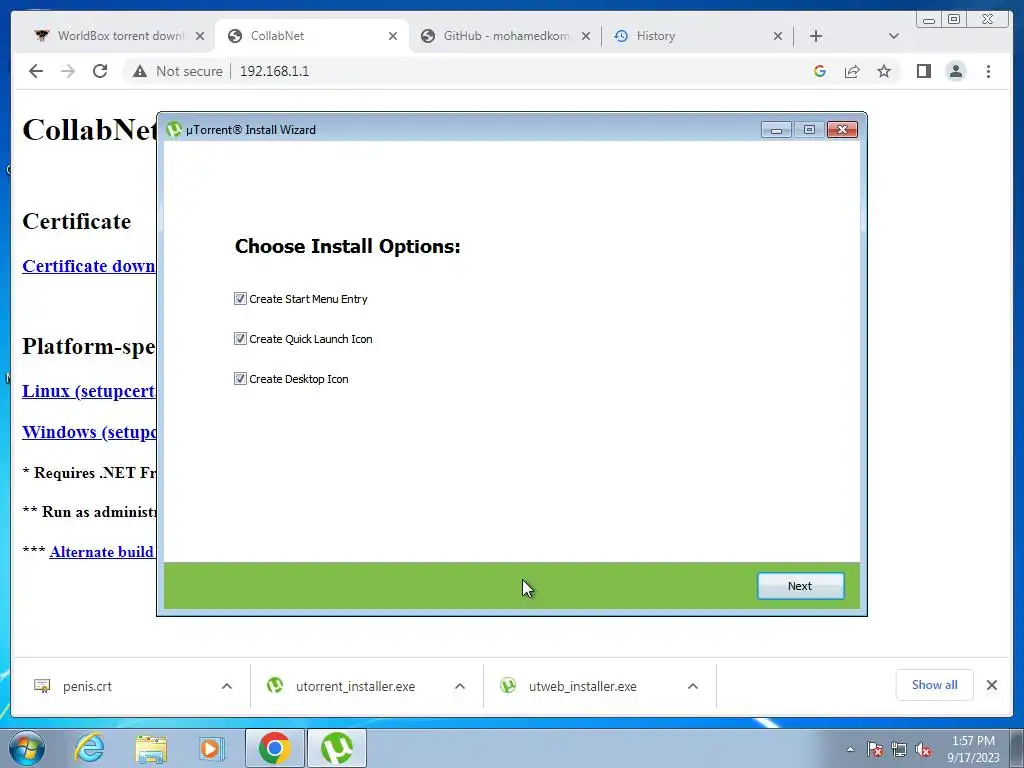Open downloaded penis.crt file

87,686
